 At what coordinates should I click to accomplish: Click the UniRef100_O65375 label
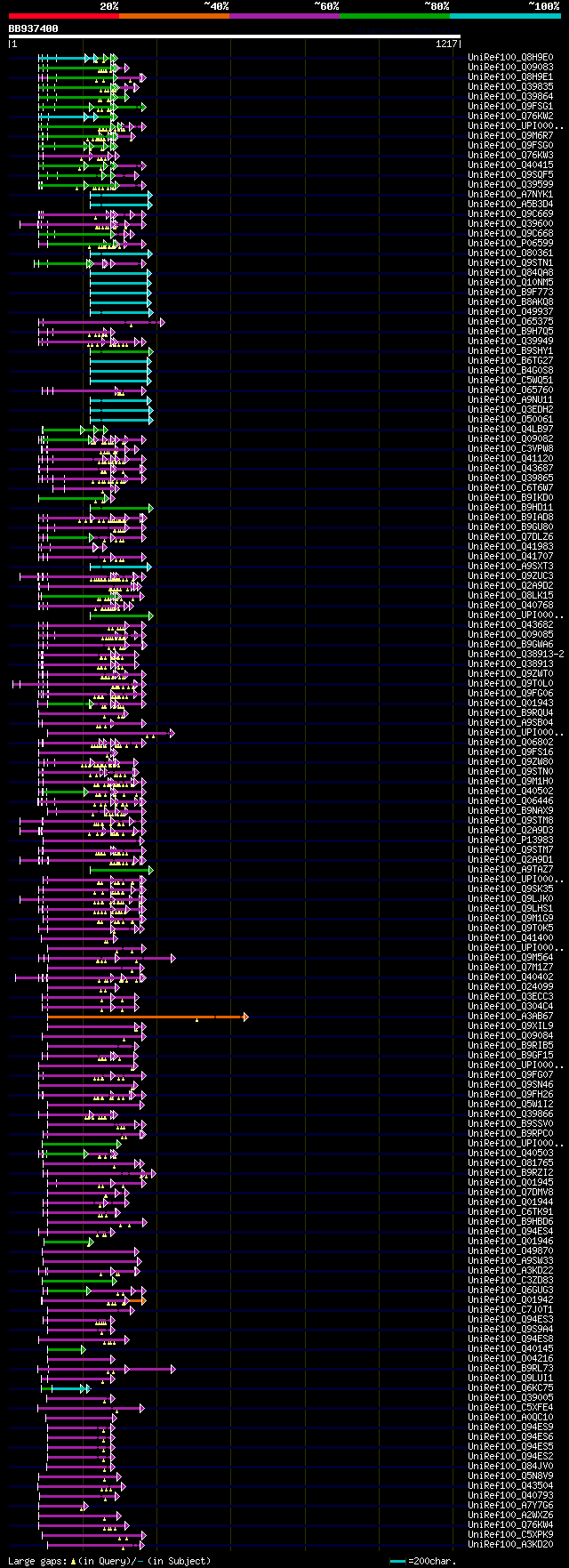[510, 322]
